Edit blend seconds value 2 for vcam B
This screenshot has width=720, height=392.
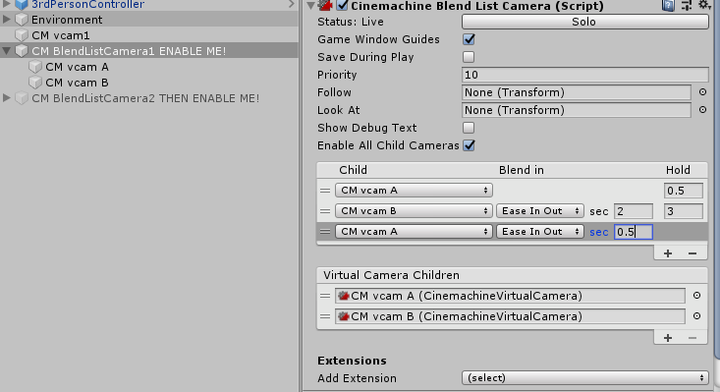[x=633, y=211]
